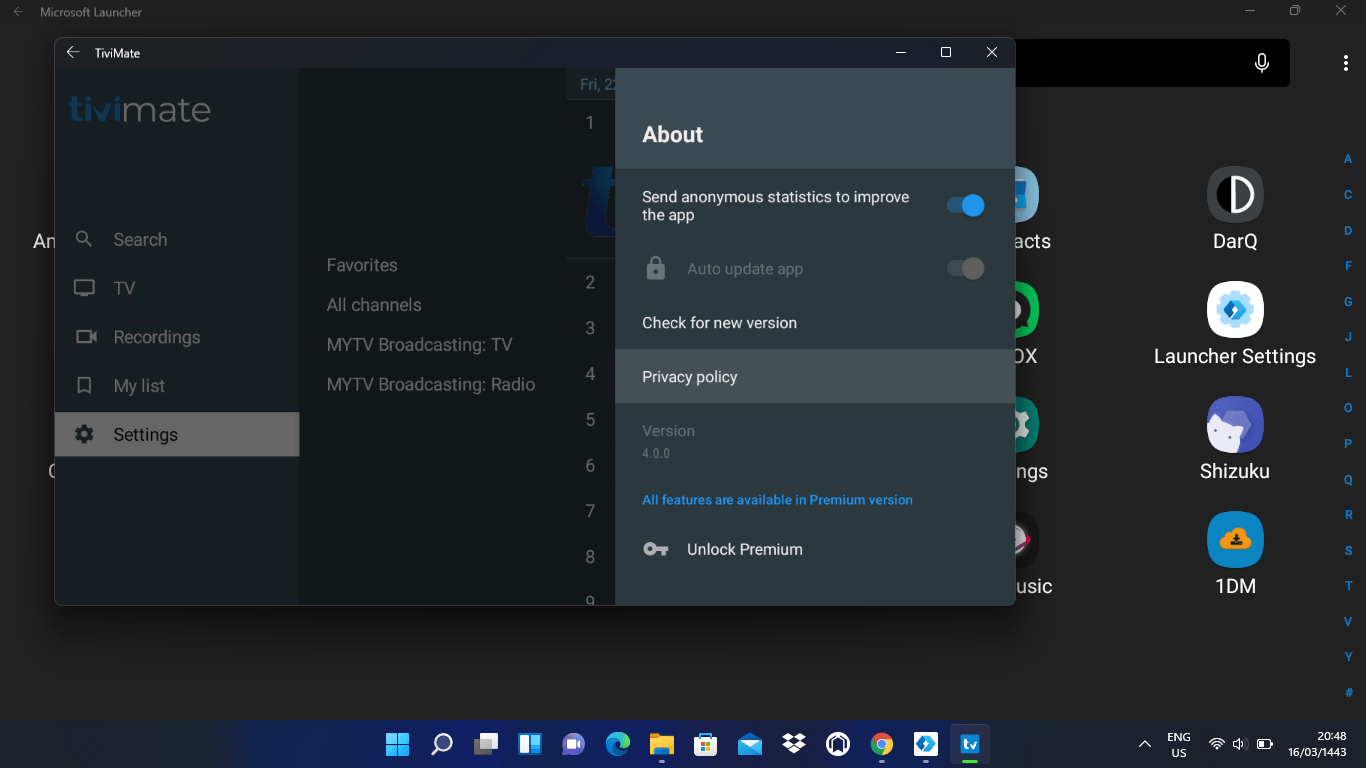Open My list in the TiviMate sidebar

coord(177,386)
